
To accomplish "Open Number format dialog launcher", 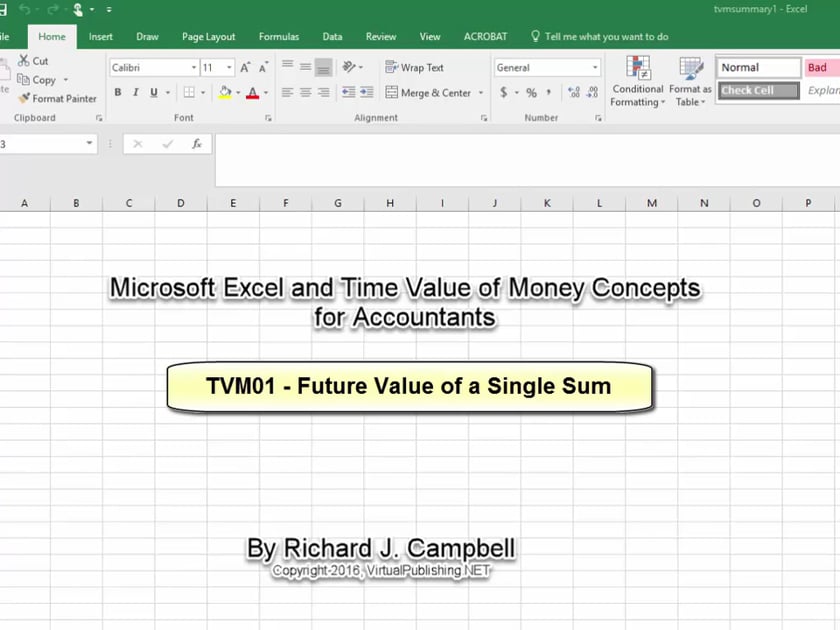I will pos(598,118).
